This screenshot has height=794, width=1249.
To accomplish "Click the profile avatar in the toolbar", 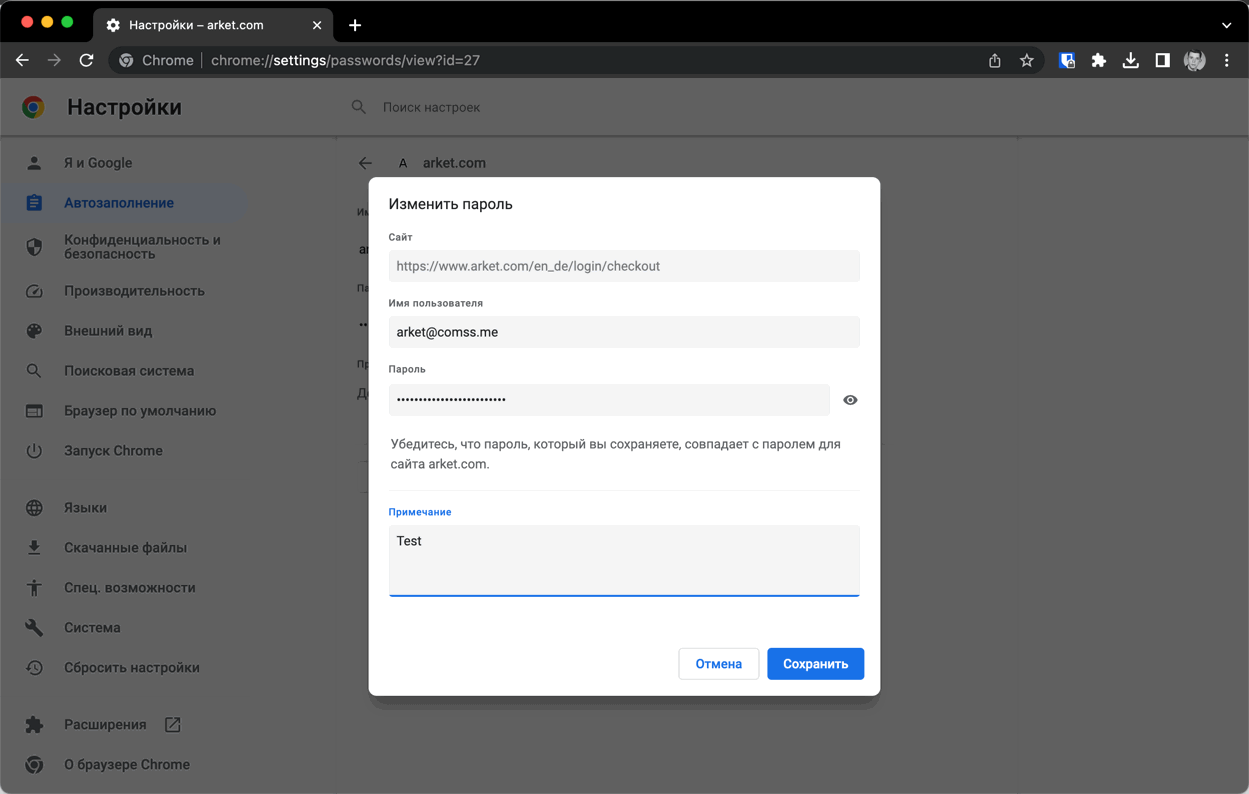I will 1194,60.
